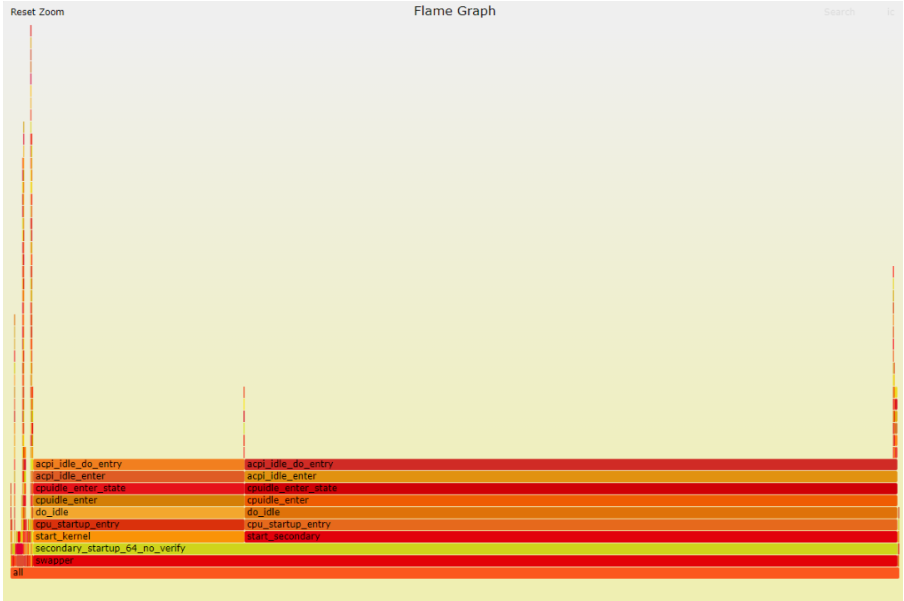Click cpuidle_enter in the start_secondary stack
Image resolution: width=904 pixels, height=601 pixels.
pyautogui.click(x=570, y=501)
